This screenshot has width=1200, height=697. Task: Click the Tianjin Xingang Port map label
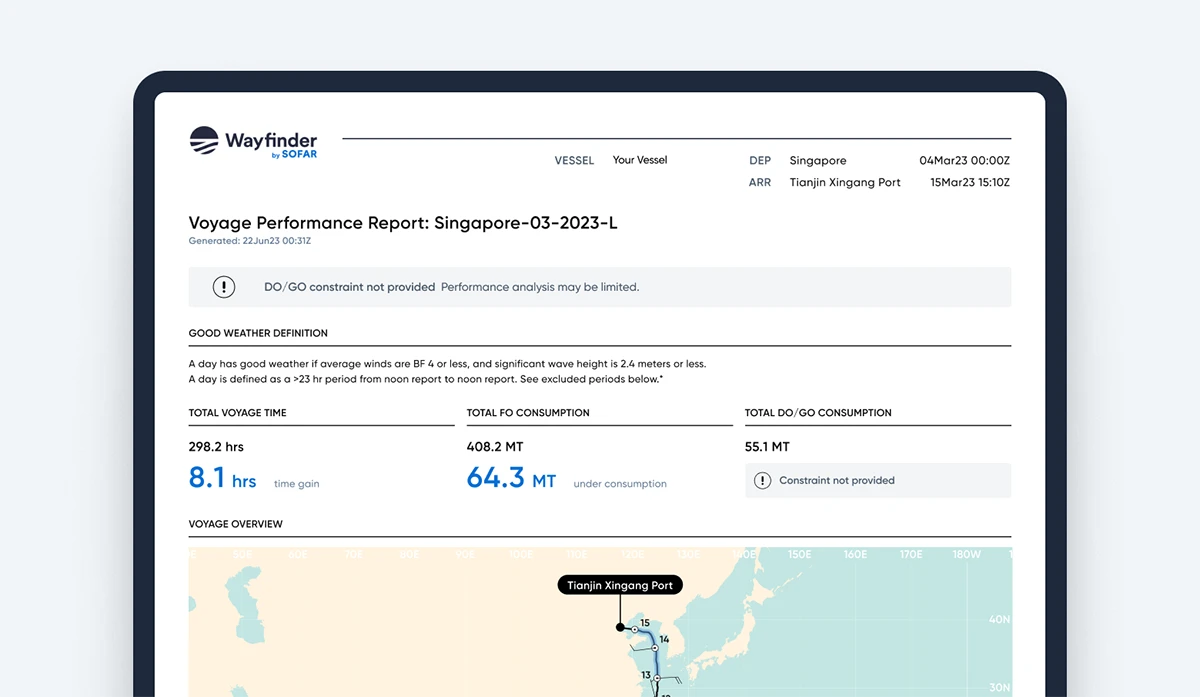pos(619,585)
